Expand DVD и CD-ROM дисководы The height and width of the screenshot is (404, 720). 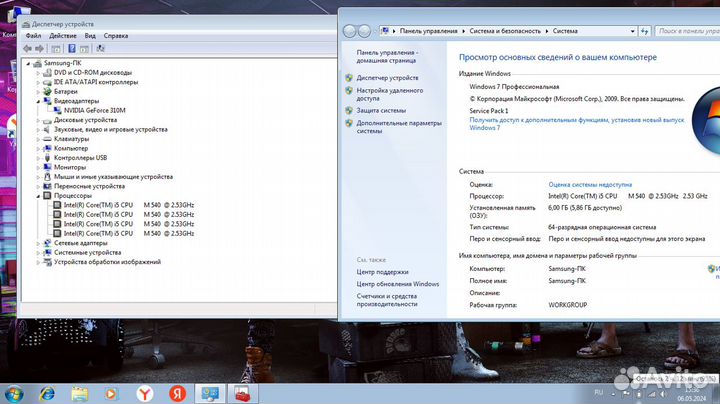38,73
